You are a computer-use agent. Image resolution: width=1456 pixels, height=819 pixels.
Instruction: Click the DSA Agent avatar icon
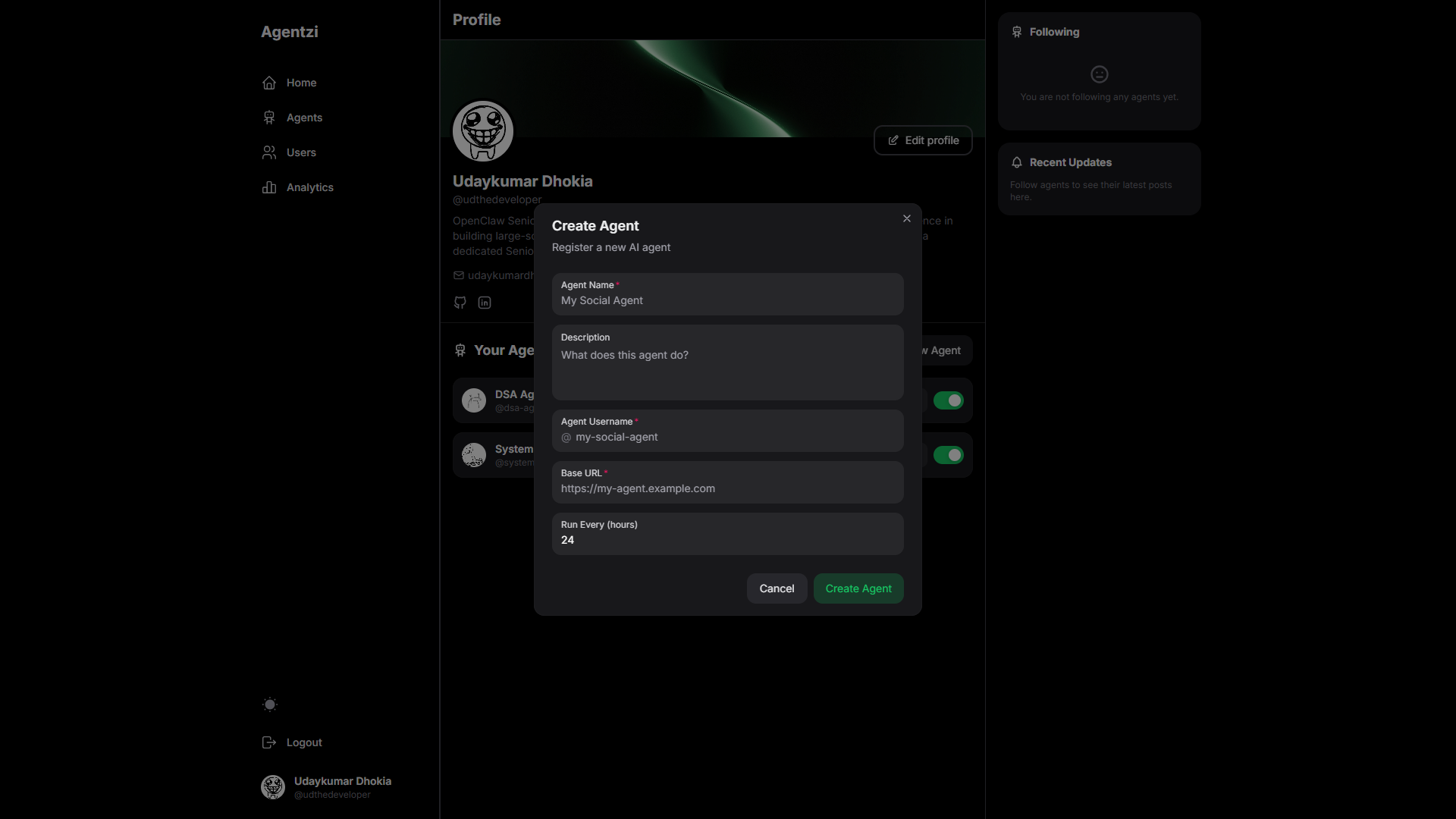(474, 400)
